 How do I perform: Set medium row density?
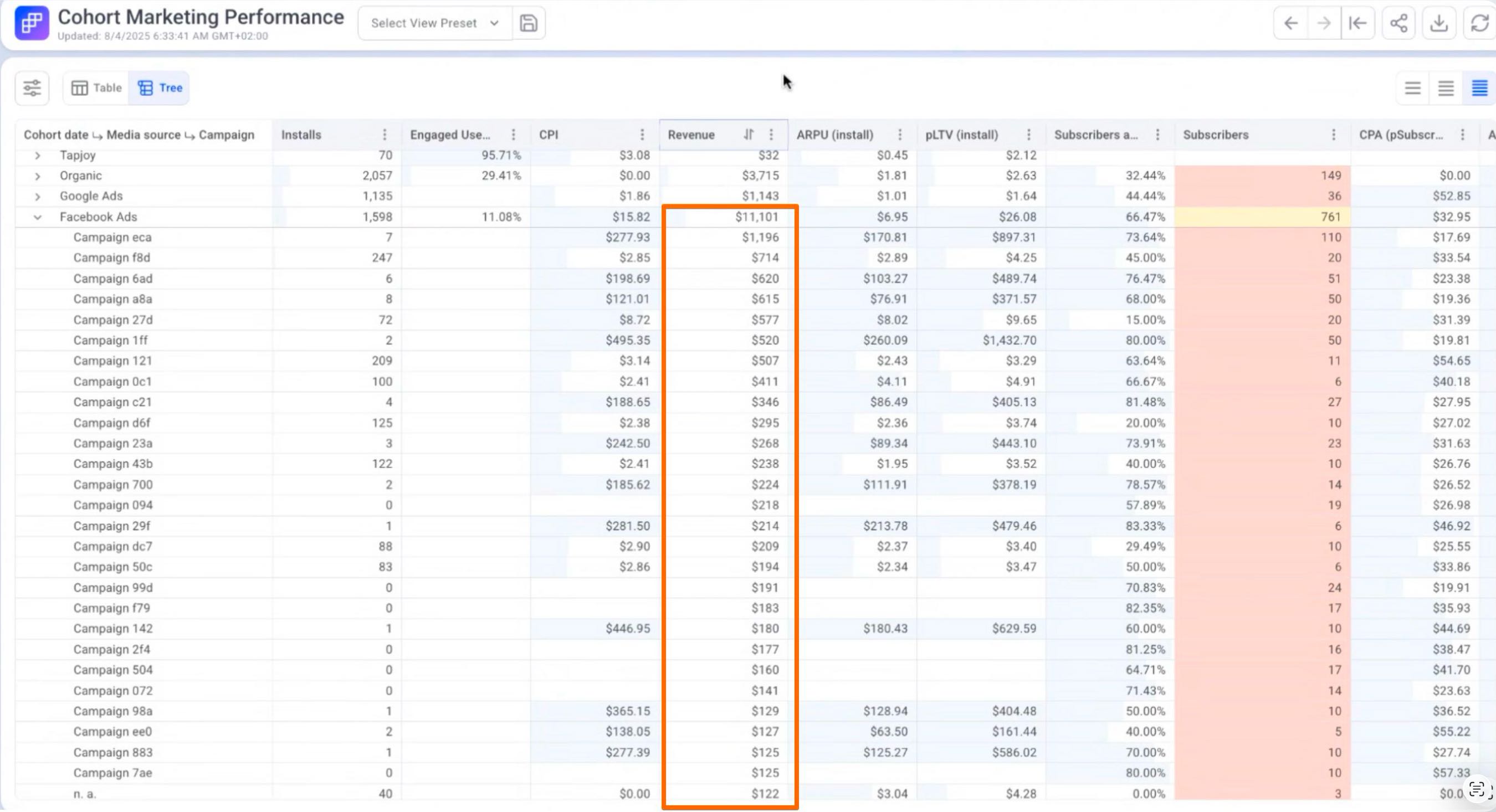[x=1446, y=88]
